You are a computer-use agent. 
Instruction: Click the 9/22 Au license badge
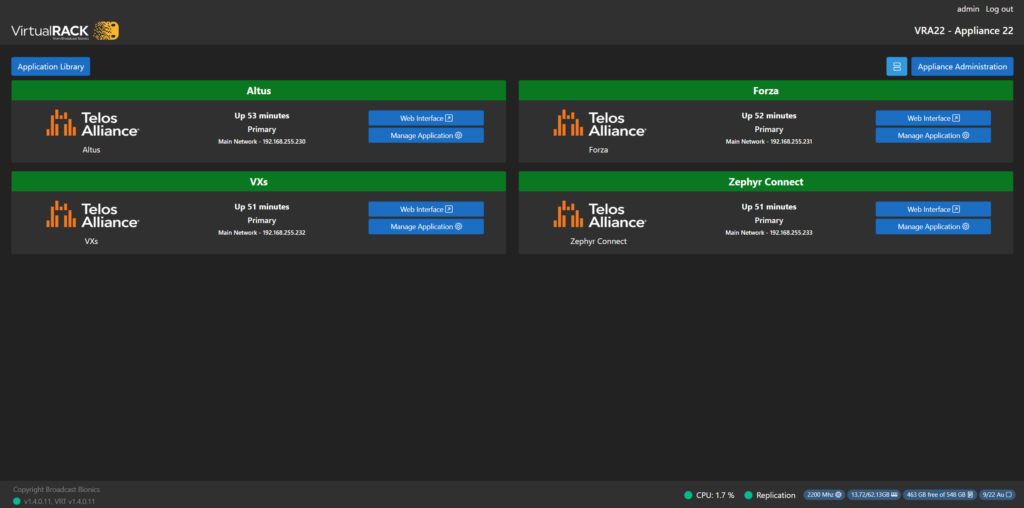pos(996,495)
